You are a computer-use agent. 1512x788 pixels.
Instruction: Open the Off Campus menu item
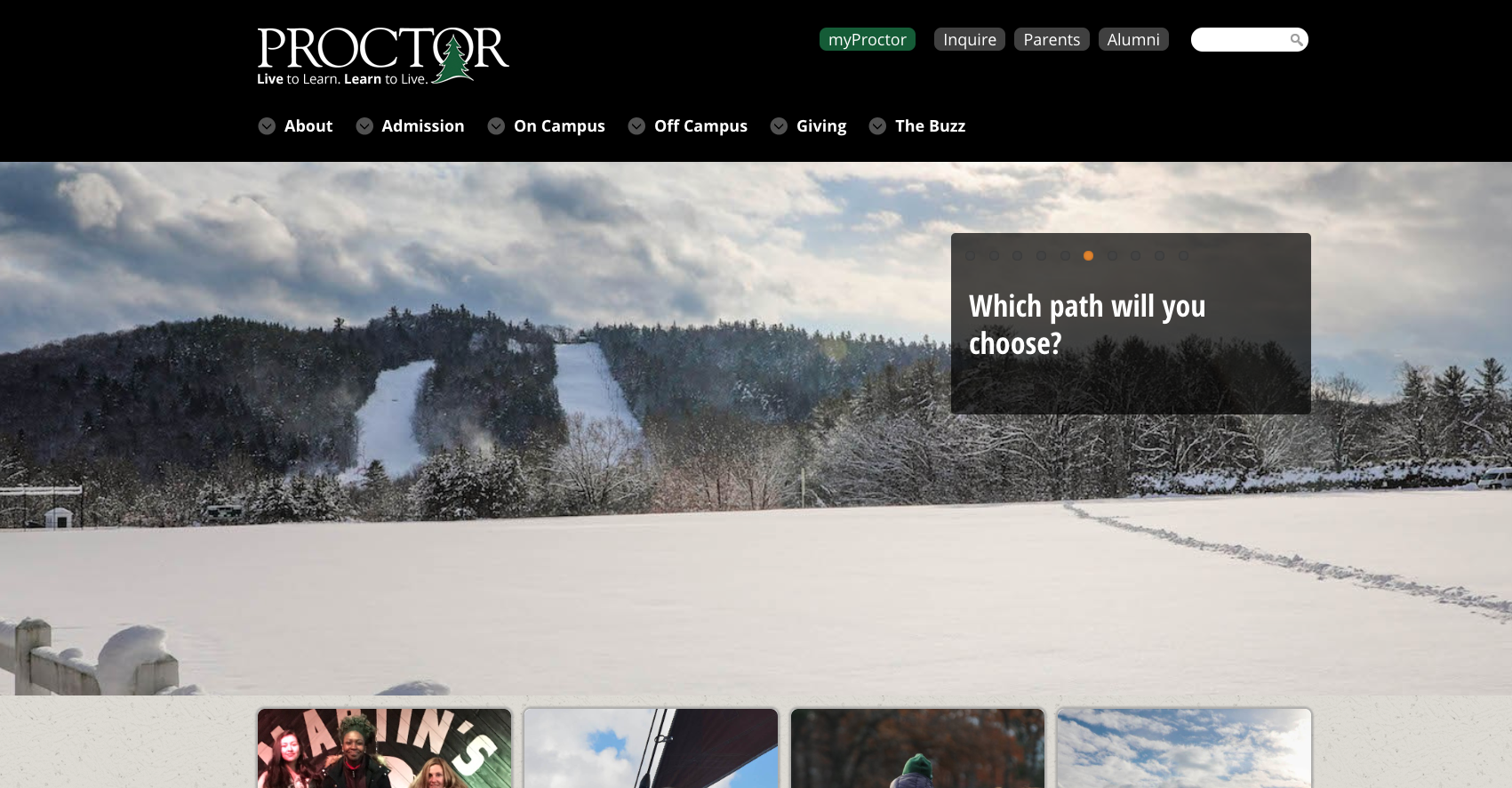(x=700, y=126)
